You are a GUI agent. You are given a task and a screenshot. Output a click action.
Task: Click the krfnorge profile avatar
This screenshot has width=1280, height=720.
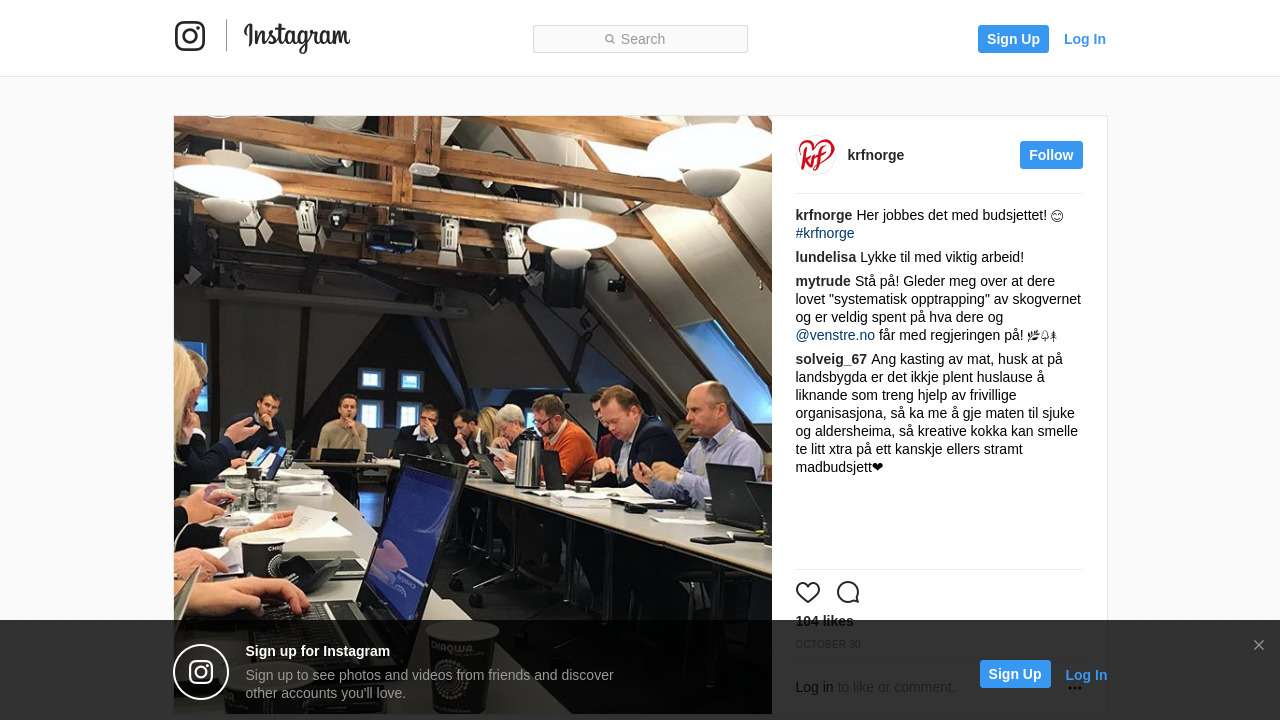click(x=816, y=155)
